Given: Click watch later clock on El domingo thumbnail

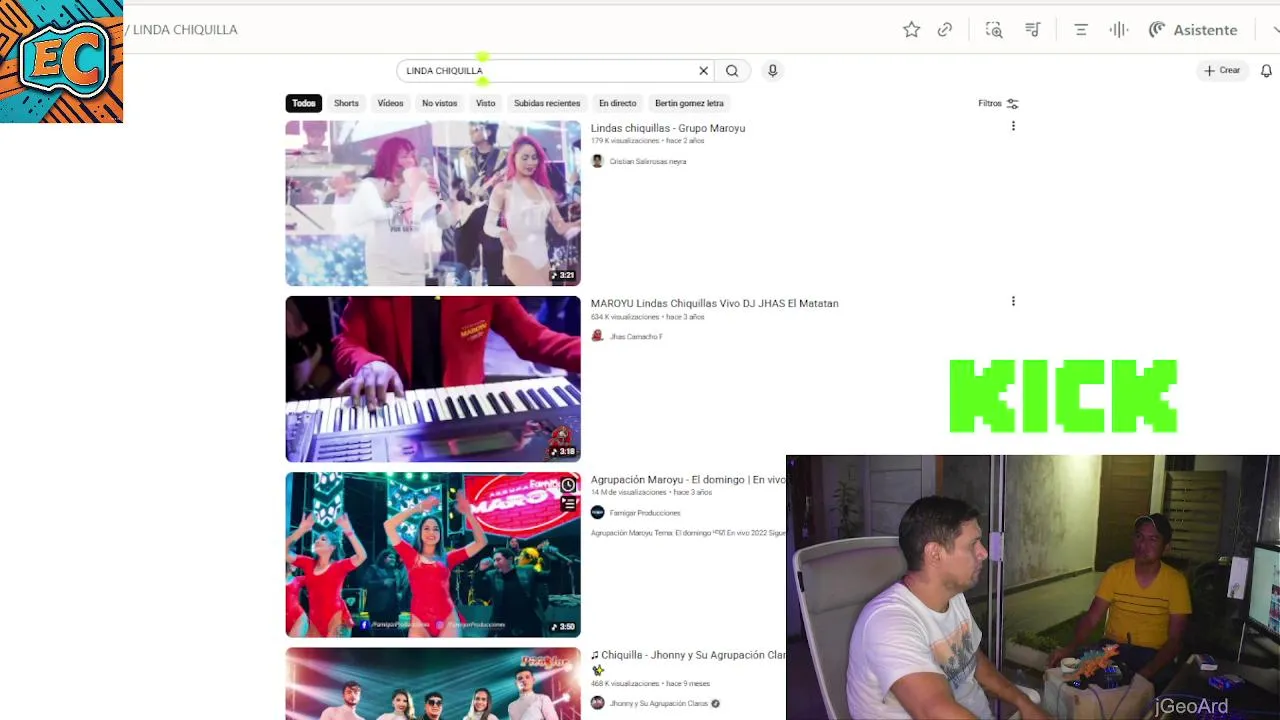Looking at the screenshot, I should click(568, 485).
